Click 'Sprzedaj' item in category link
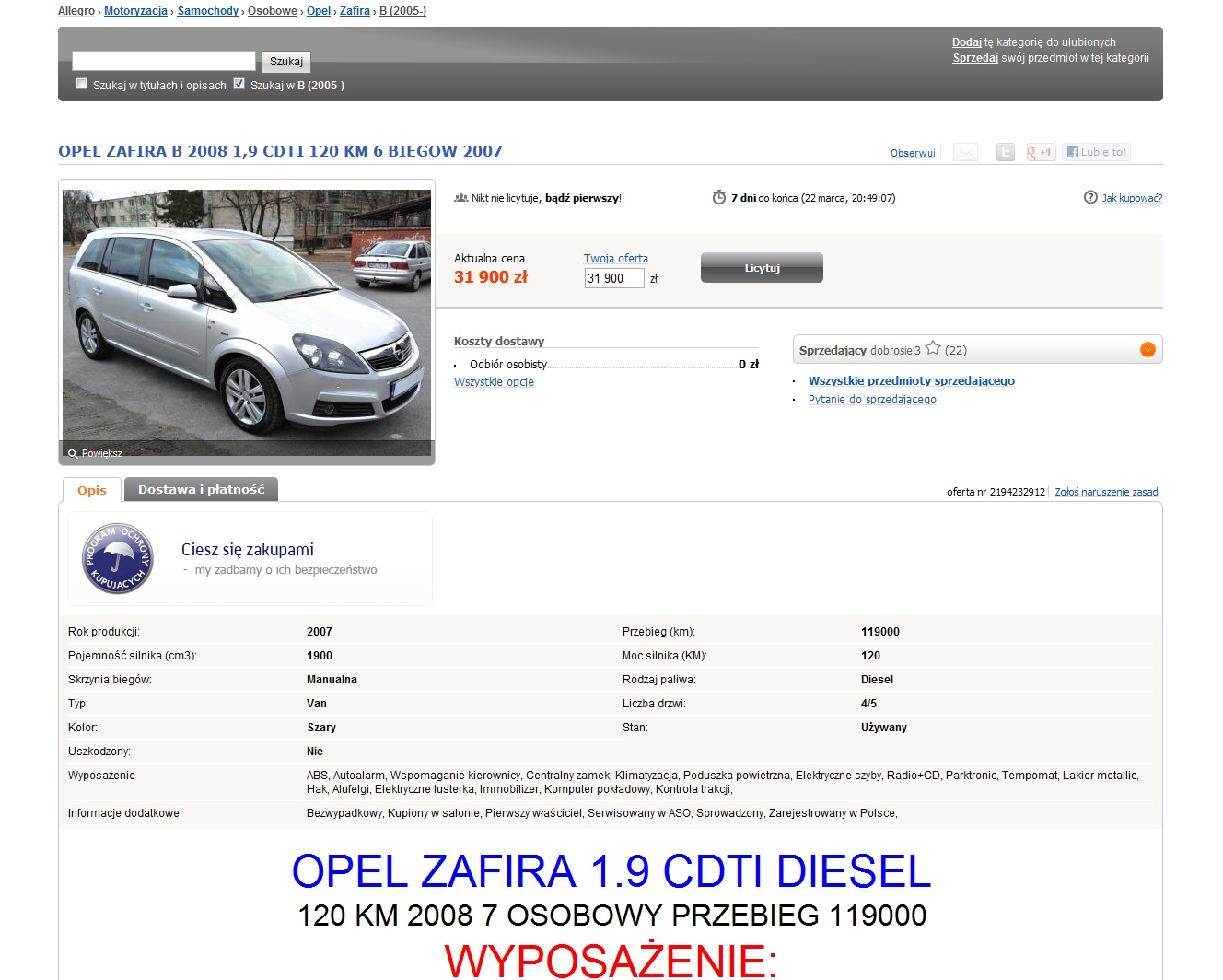 (975, 58)
